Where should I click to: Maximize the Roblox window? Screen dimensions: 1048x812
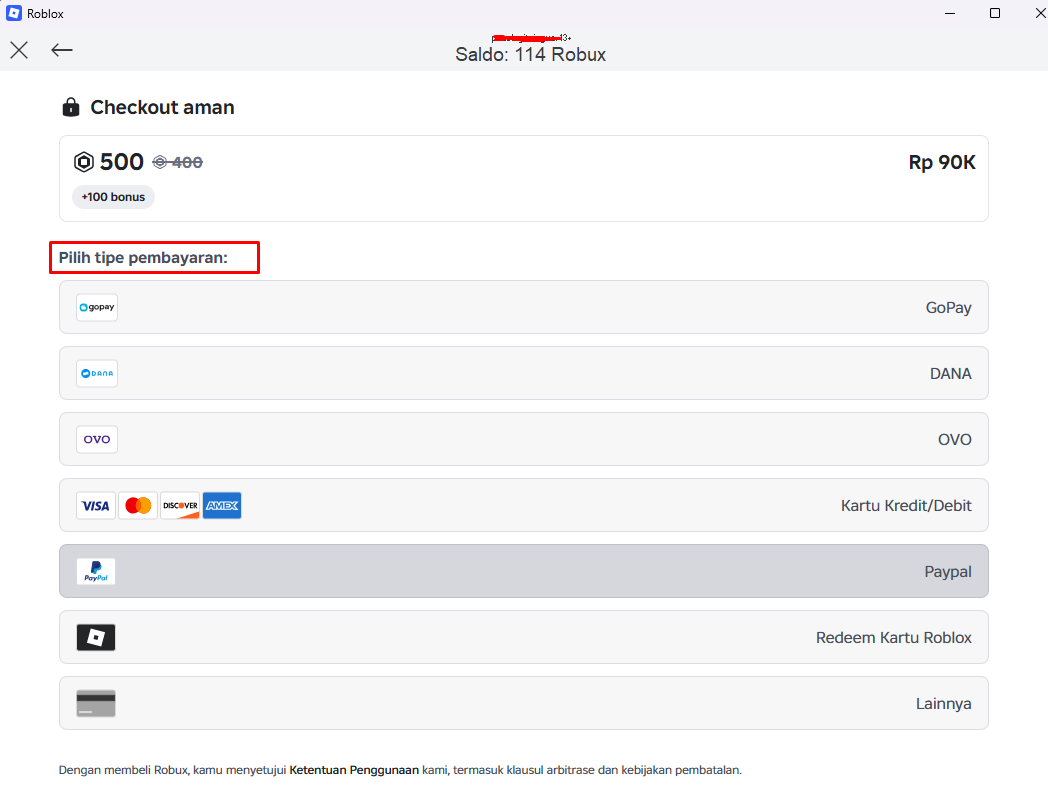pyautogui.click(x=995, y=13)
